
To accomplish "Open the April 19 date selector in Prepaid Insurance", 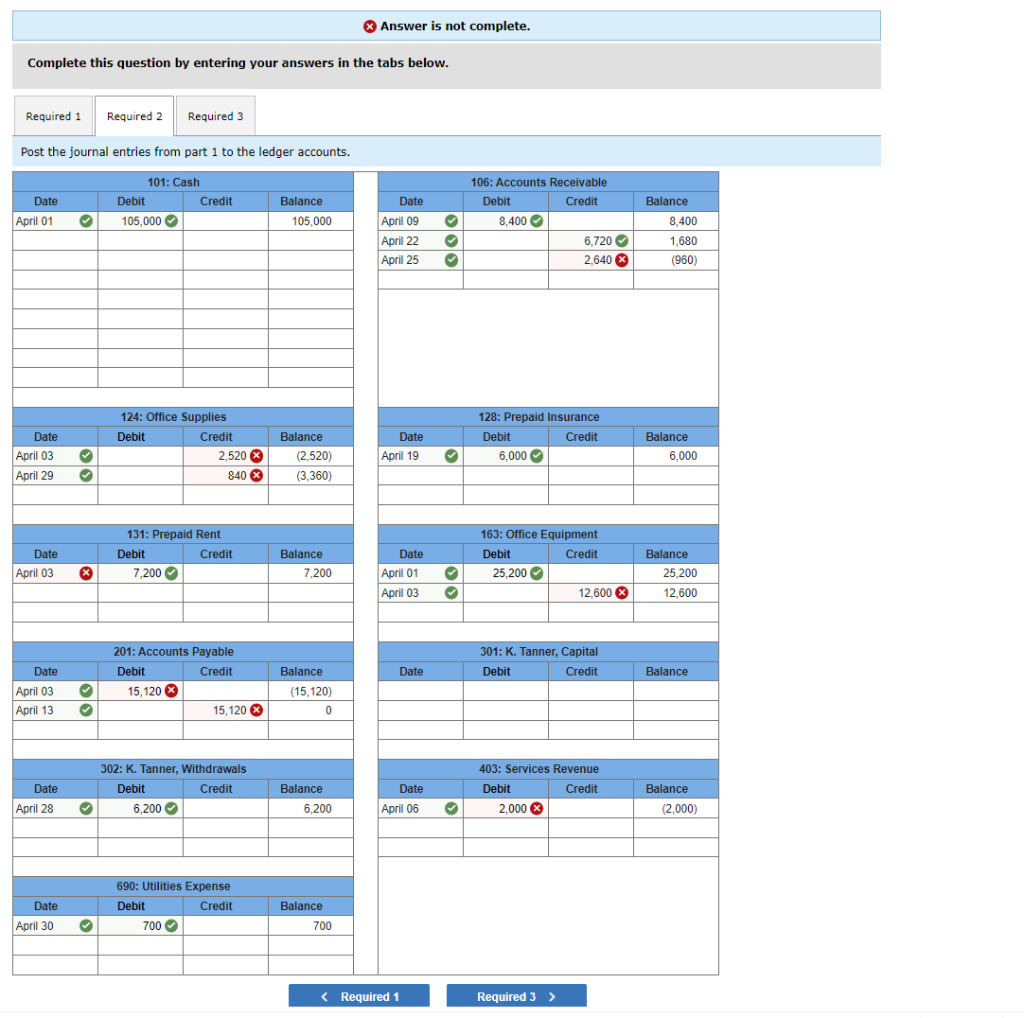I will (x=412, y=456).
